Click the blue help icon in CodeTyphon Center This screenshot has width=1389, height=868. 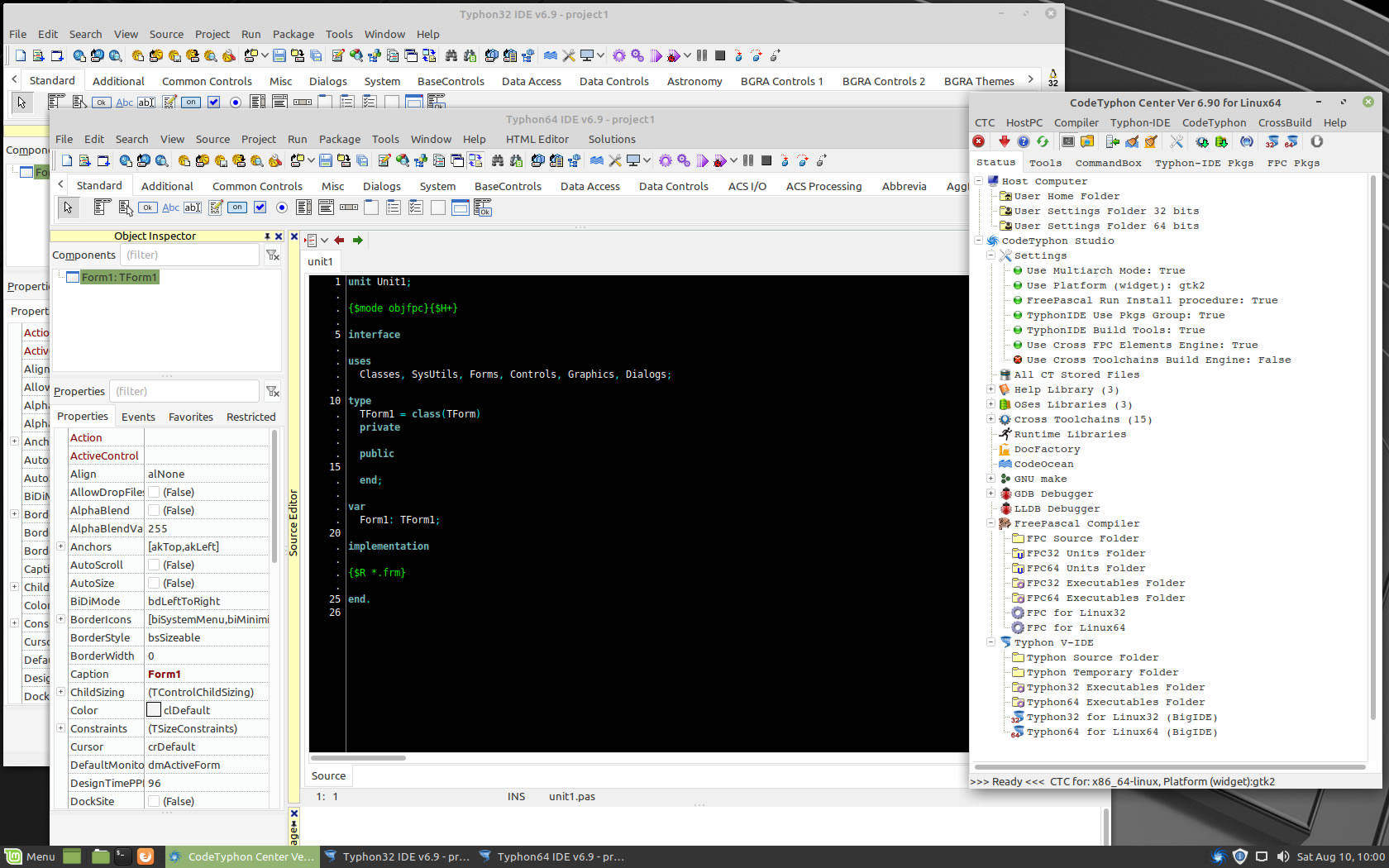pos(1024,141)
